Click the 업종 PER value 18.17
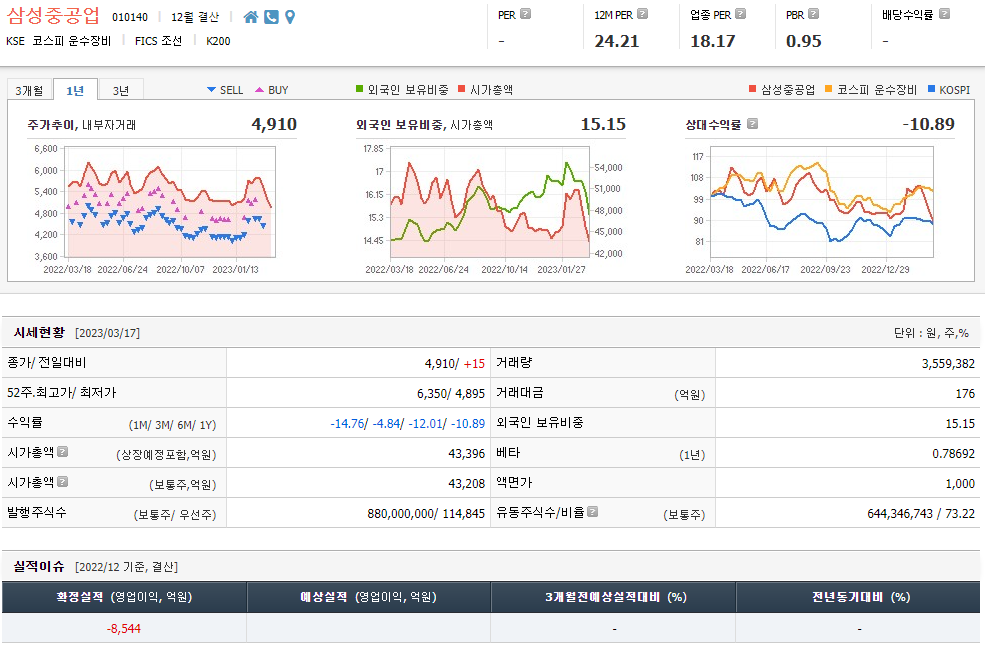 coord(712,41)
